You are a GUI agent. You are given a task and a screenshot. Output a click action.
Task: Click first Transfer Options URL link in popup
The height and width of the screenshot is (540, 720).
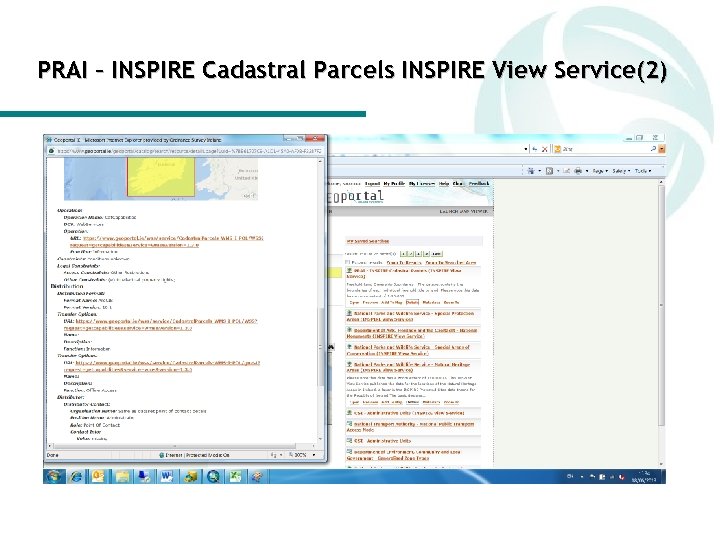(160, 325)
